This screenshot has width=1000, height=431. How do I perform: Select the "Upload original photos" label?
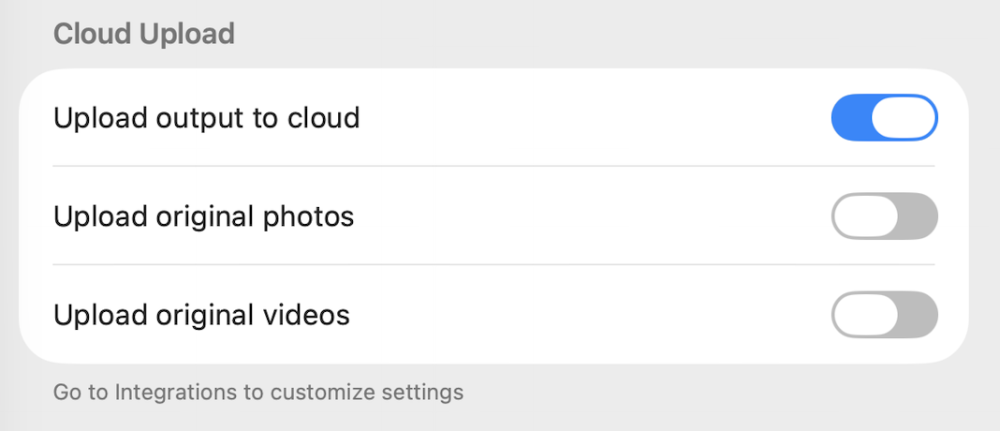(203, 216)
